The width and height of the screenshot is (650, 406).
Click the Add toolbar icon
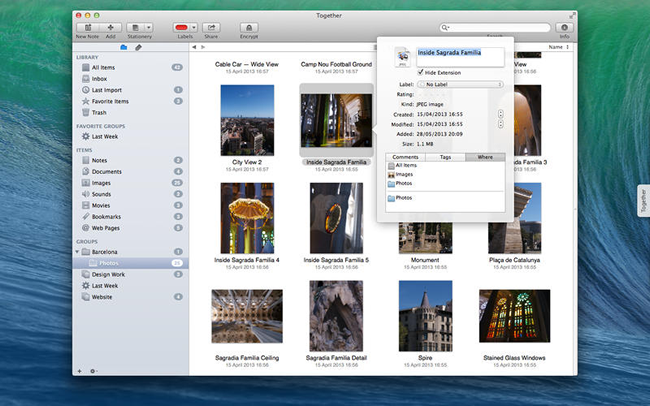110,27
